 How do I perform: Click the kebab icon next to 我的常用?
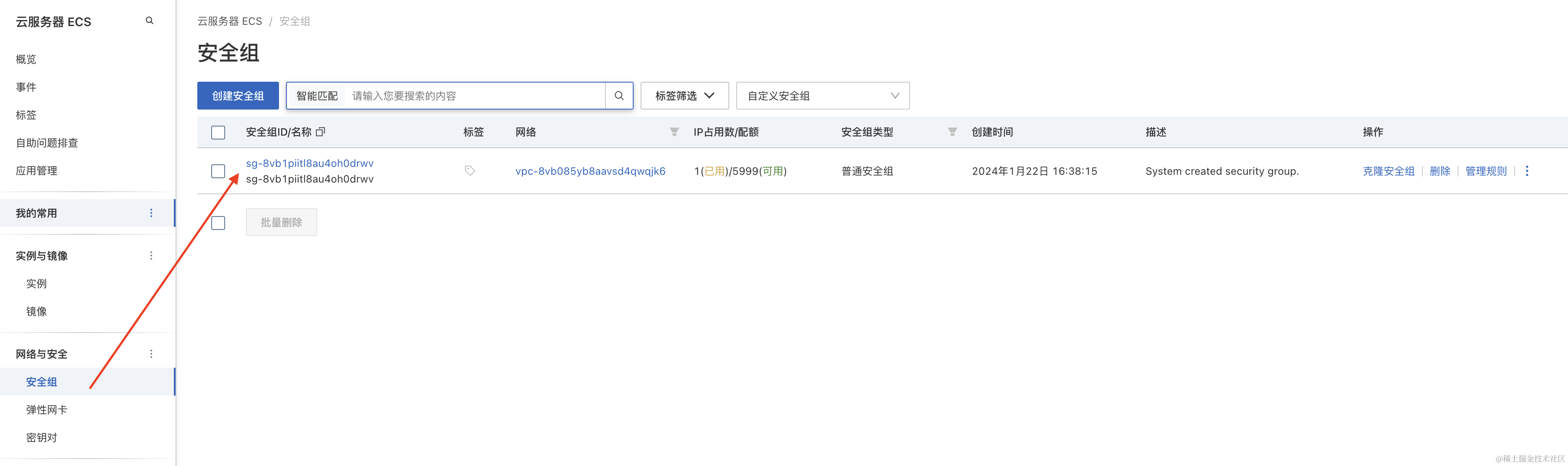(x=151, y=213)
